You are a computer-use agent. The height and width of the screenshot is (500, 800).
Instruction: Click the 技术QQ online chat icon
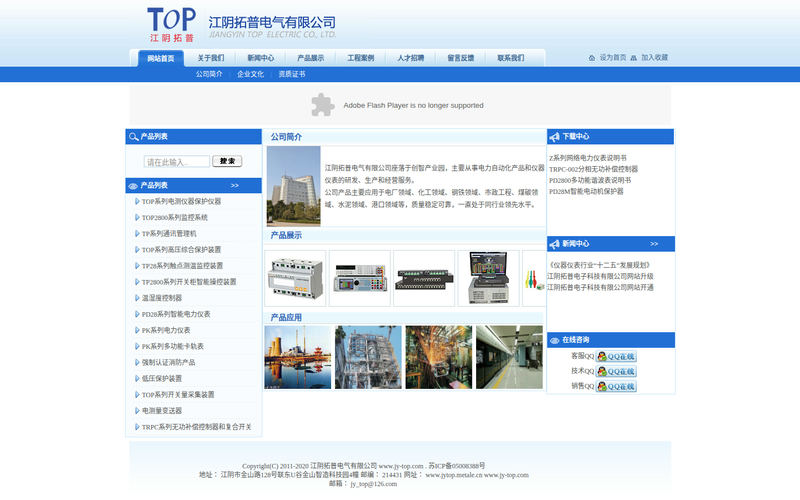pyautogui.click(x=616, y=371)
